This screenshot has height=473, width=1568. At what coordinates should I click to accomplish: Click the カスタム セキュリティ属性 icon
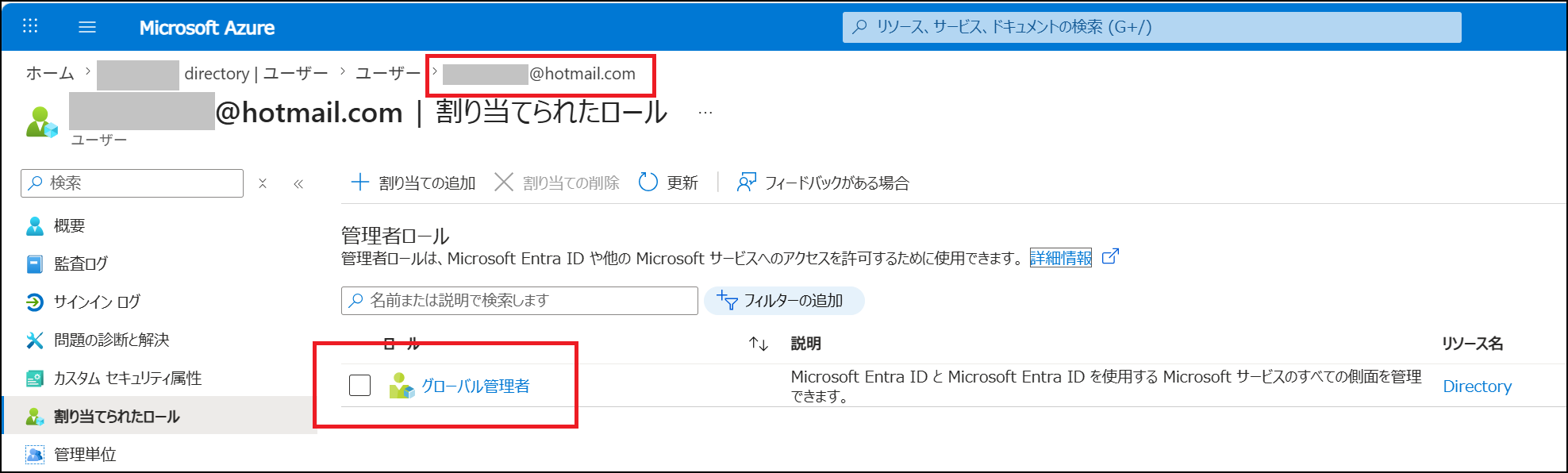click(35, 379)
